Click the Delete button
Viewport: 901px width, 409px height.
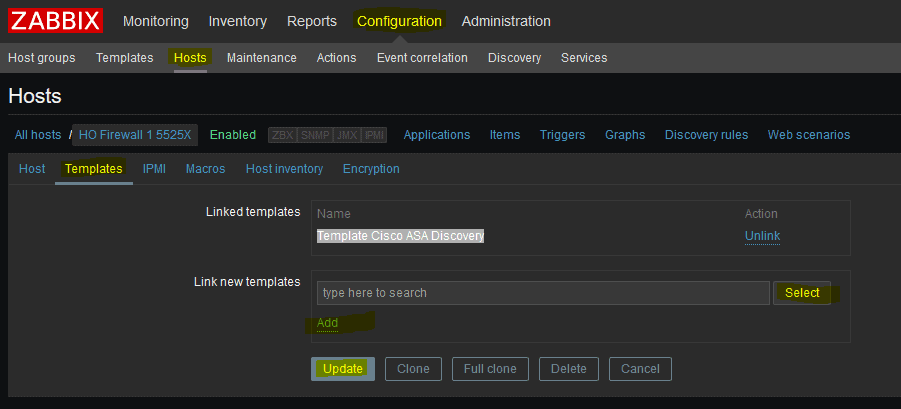pyautogui.click(x=569, y=369)
